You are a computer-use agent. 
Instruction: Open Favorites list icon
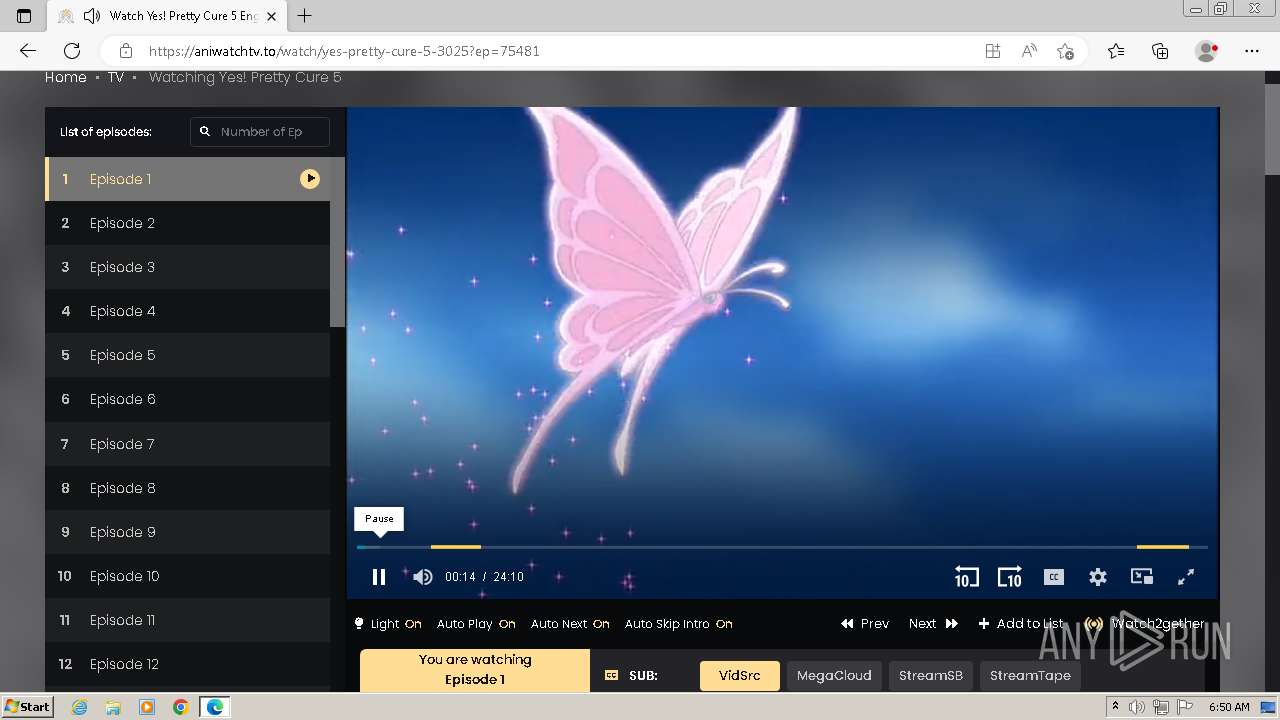(x=1116, y=51)
